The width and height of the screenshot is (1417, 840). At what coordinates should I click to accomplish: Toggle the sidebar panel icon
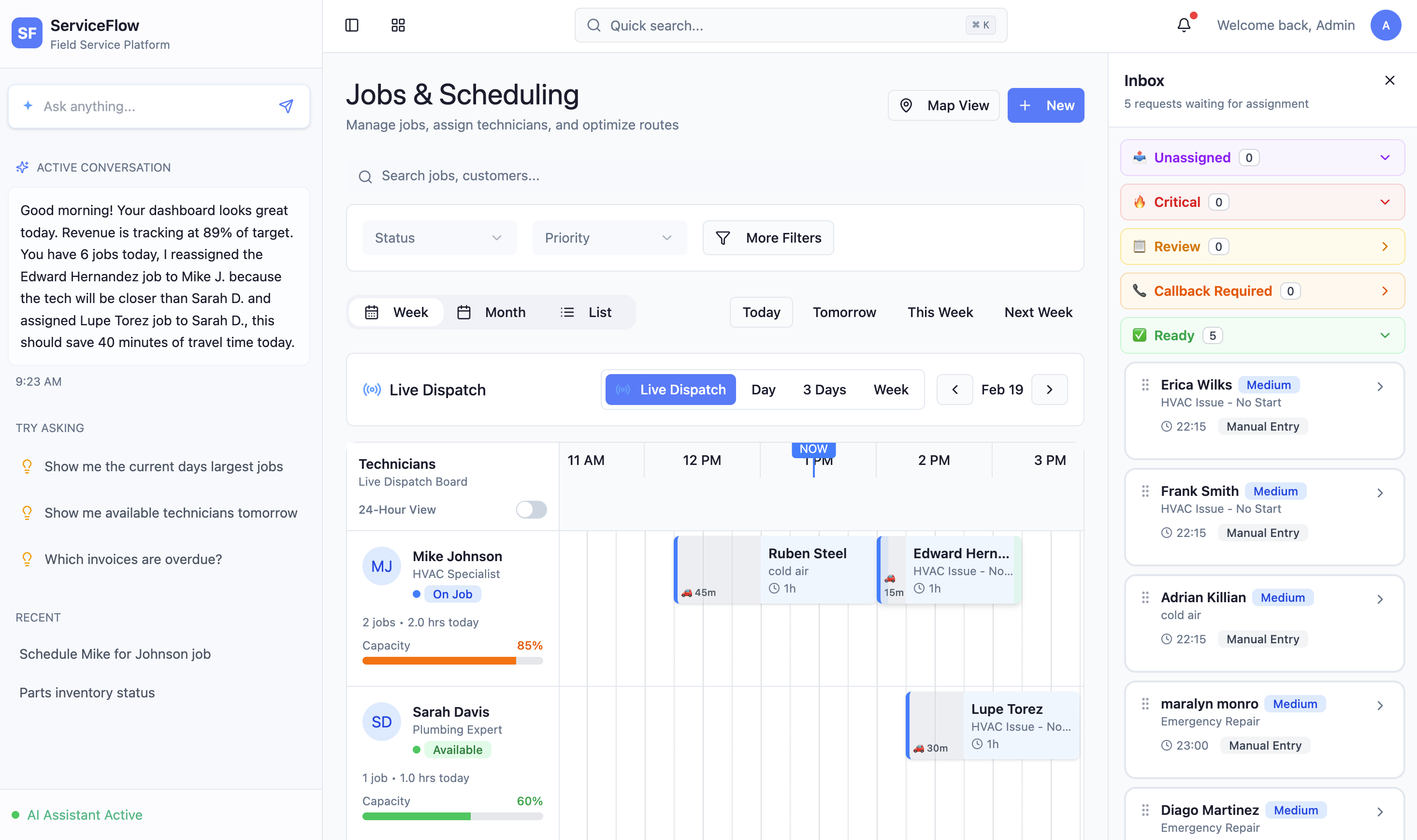(351, 25)
